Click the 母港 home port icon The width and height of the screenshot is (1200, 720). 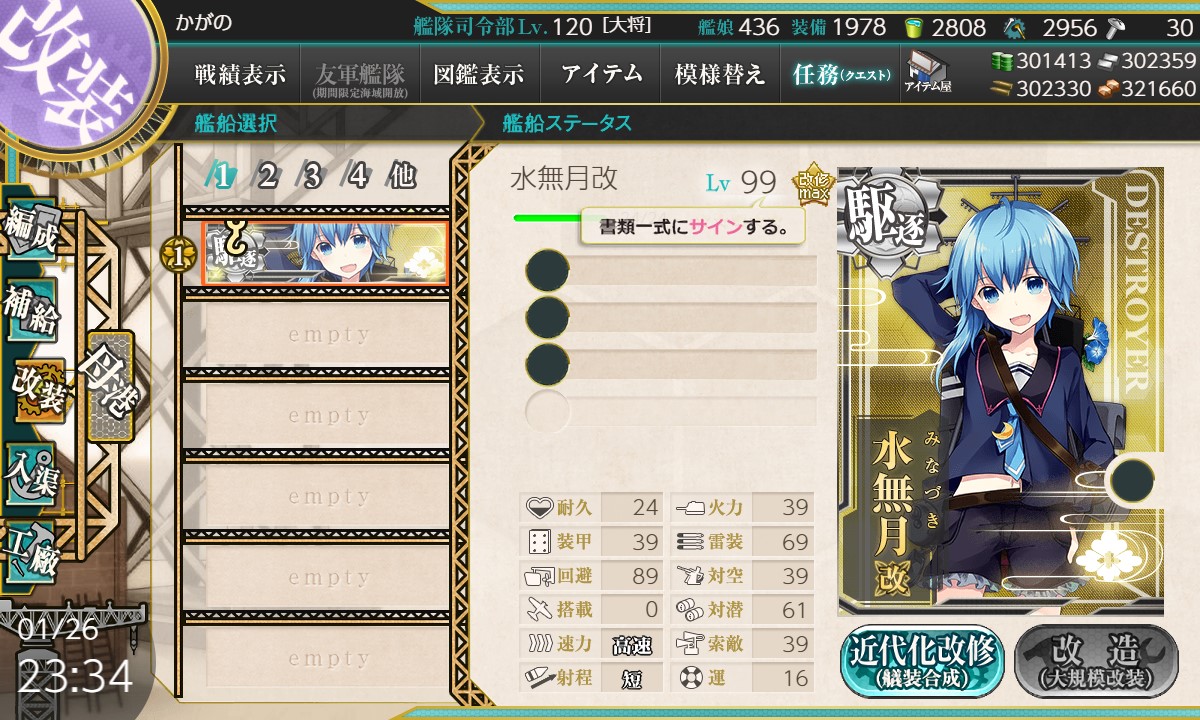click(110, 385)
